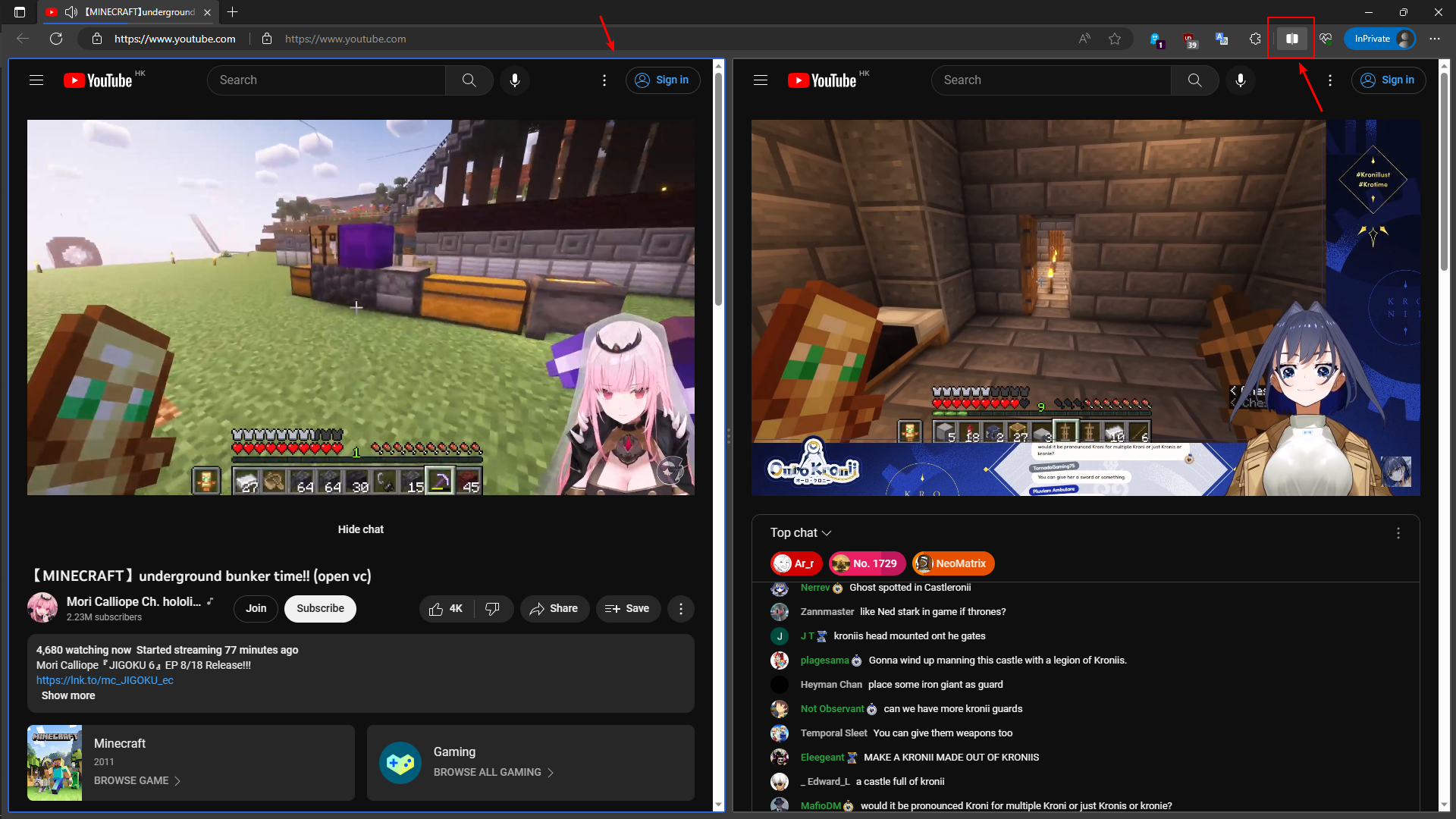Add this page to favorites
This screenshot has height=819, width=1456.
pos(1115,39)
